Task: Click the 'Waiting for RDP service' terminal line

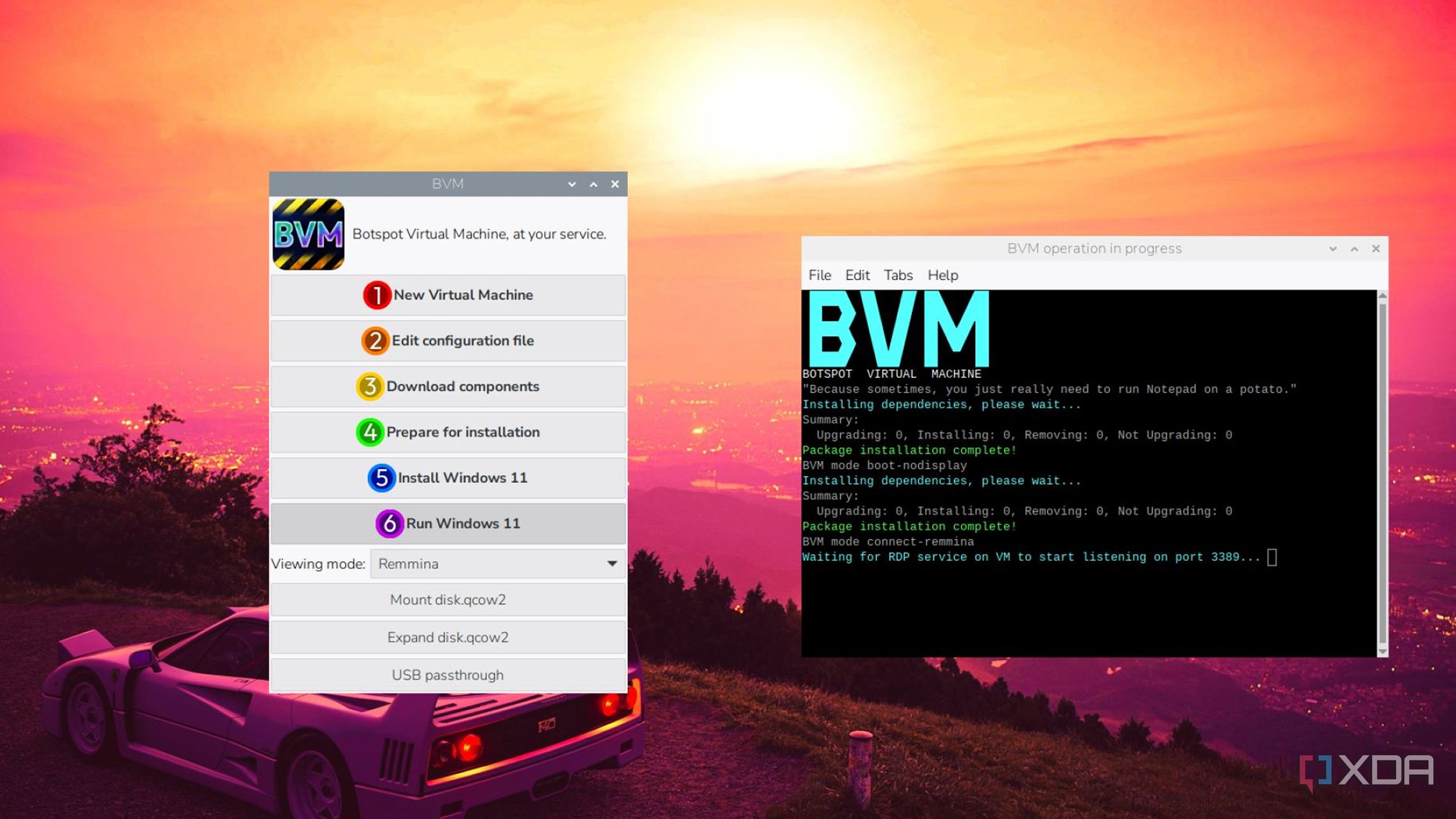Action: [x=1031, y=557]
